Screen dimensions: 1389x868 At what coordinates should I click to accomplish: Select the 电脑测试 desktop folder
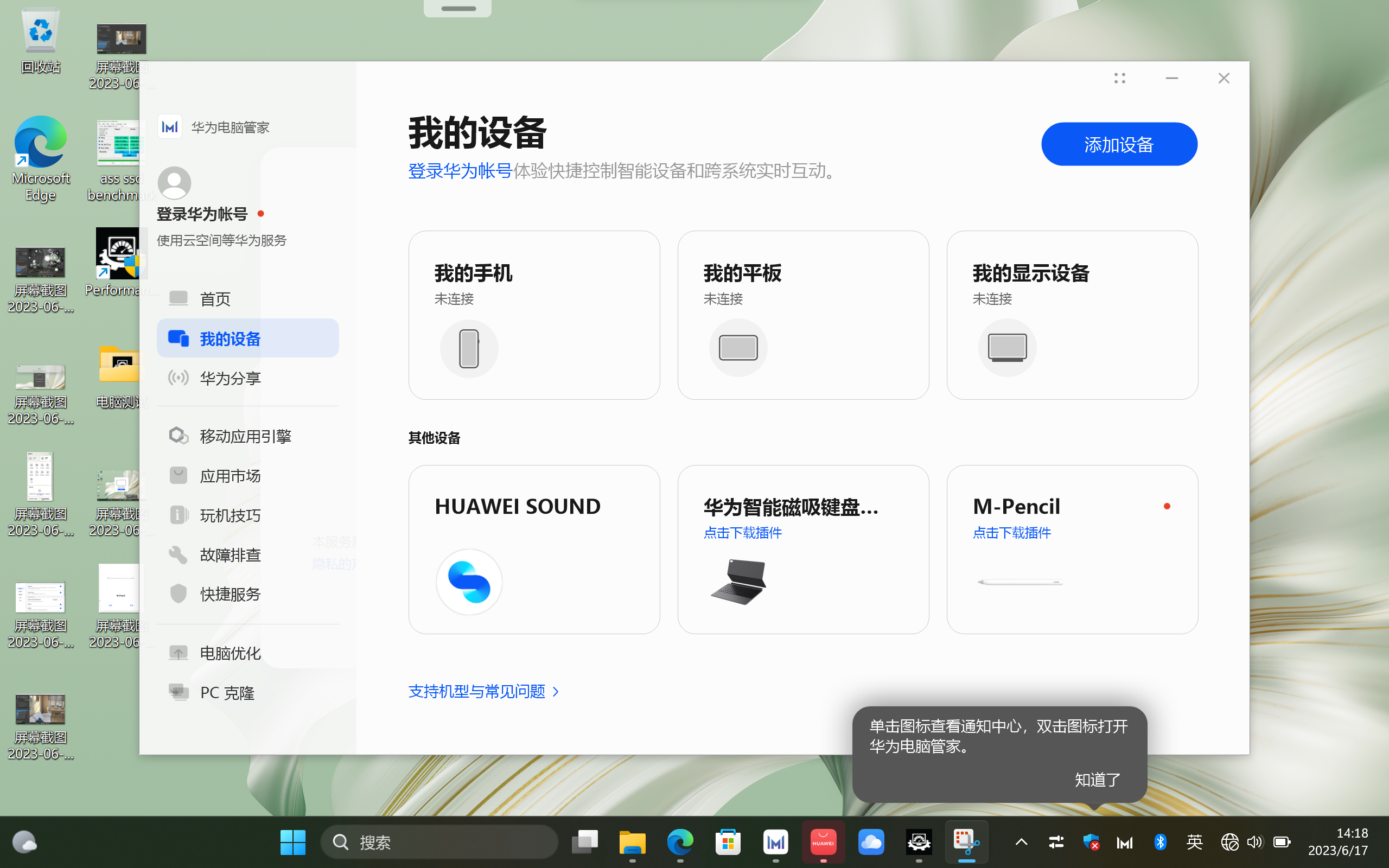(119, 378)
